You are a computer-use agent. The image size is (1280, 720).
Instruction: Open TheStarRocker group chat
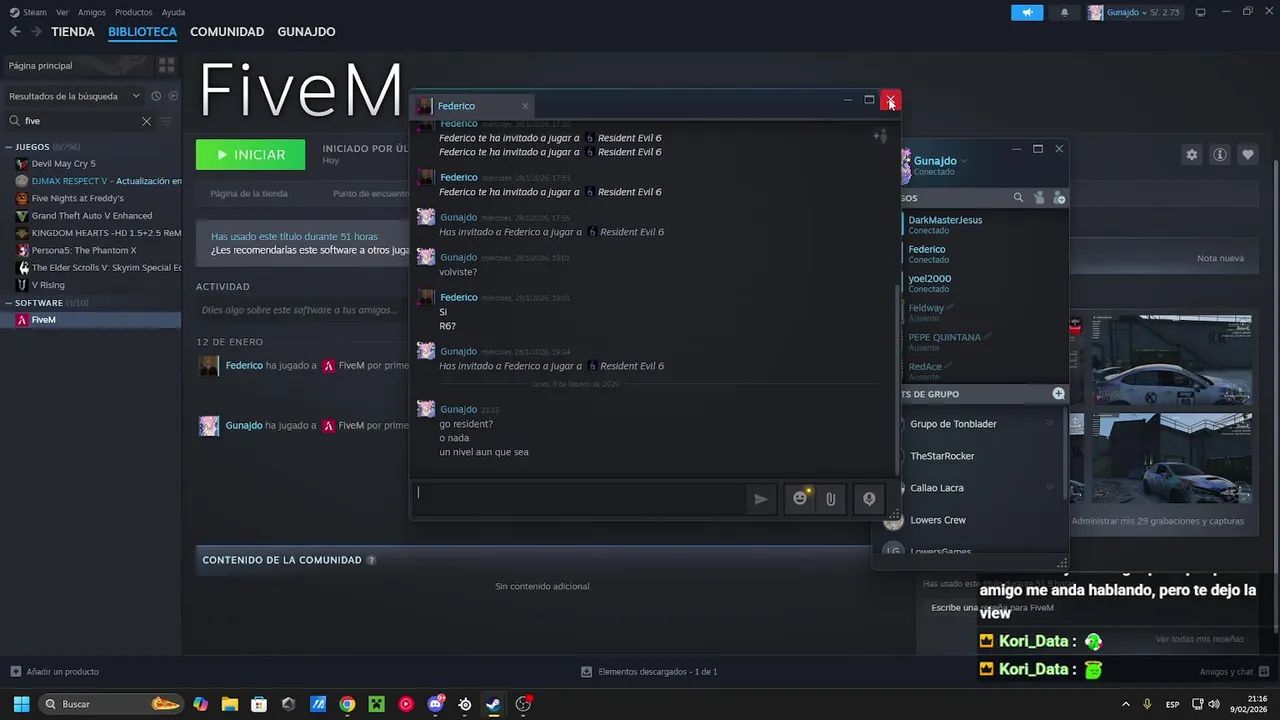(942, 456)
